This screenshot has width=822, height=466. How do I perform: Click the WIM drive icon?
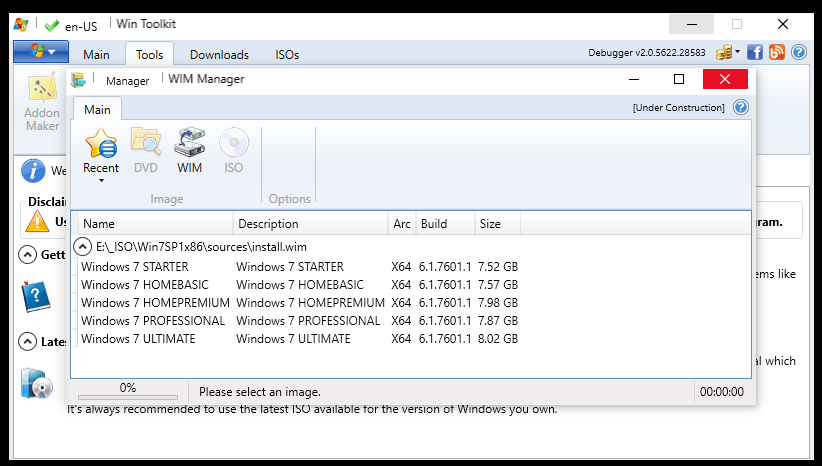click(189, 142)
